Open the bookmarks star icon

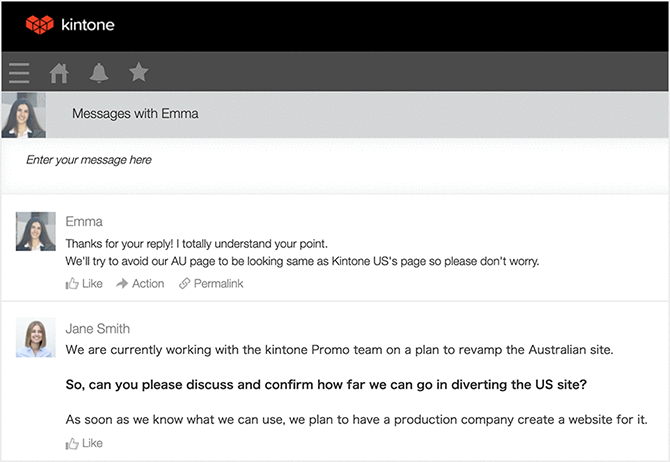tap(139, 72)
